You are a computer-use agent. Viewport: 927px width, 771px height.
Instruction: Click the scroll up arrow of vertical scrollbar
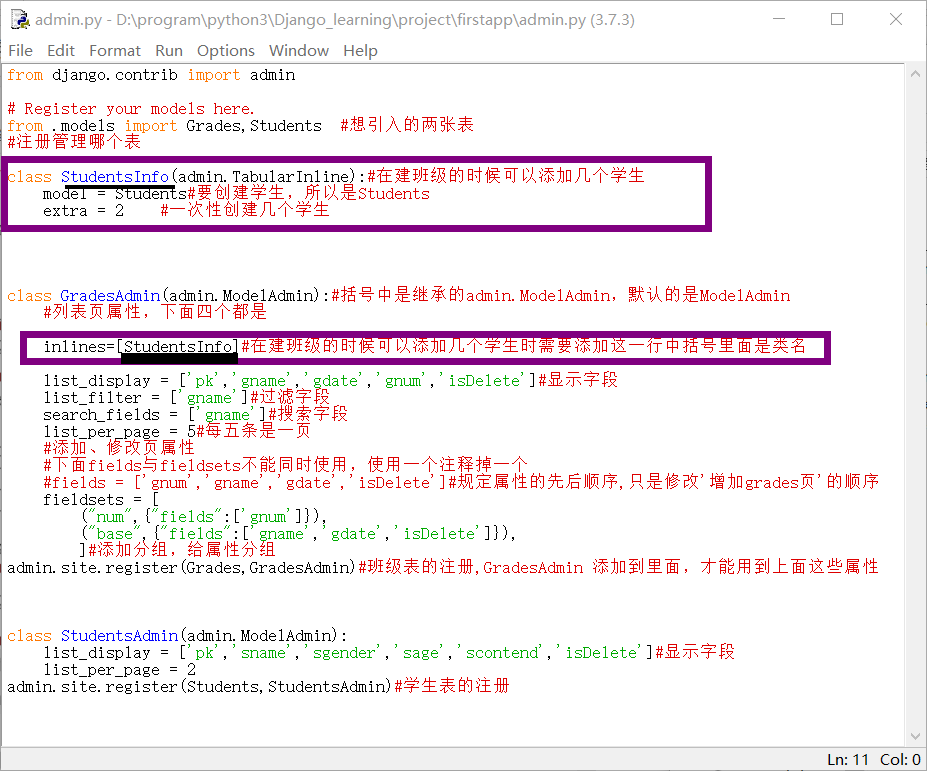point(915,74)
